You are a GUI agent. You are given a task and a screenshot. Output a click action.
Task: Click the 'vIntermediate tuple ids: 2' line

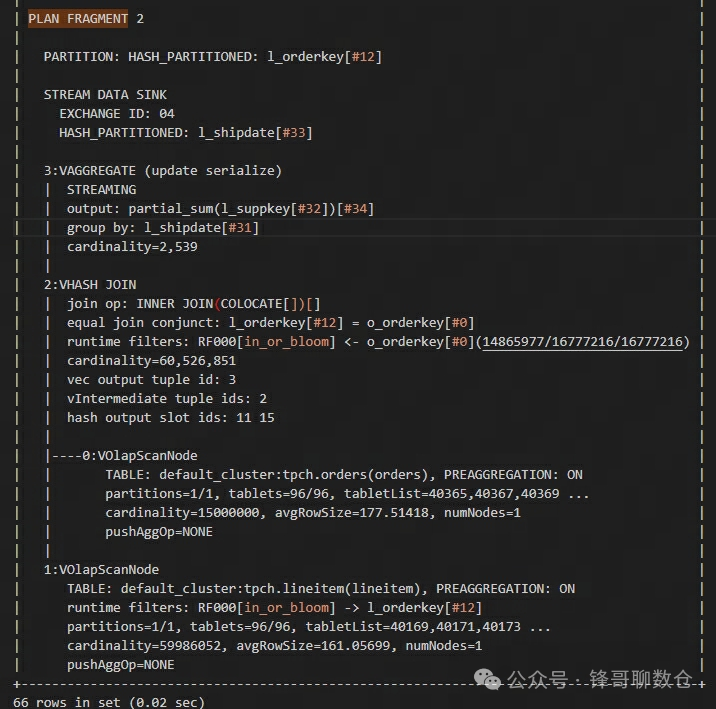[x=167, y=399]
